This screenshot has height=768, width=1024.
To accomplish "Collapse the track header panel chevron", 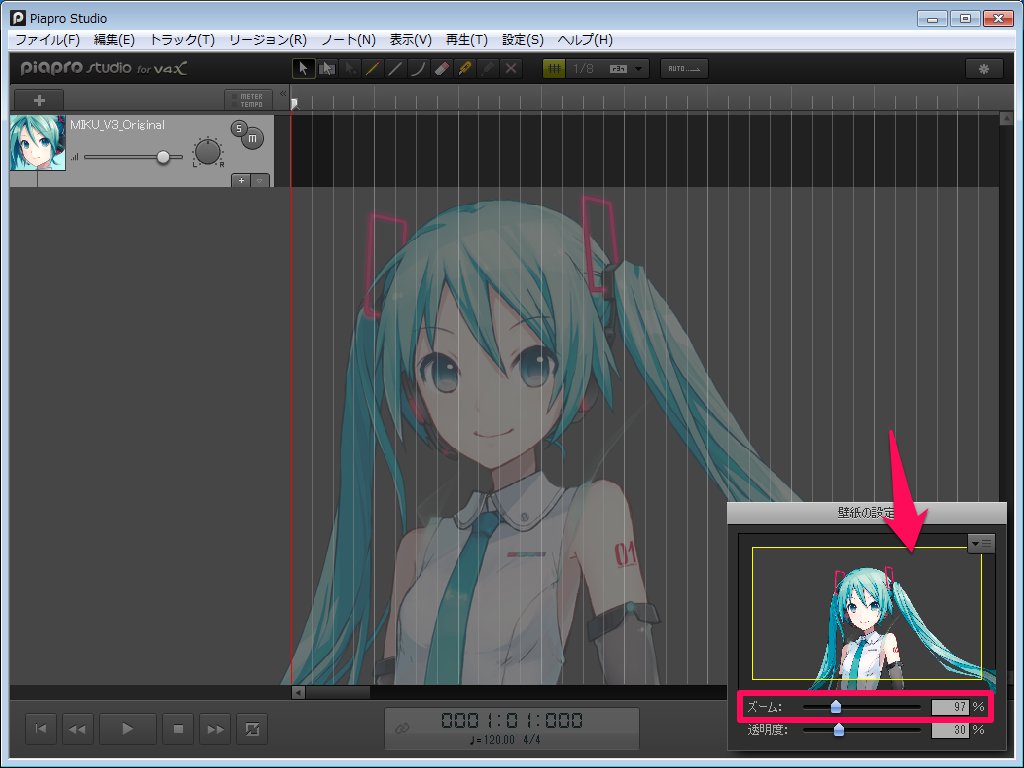I will click(x=283, y=94).
